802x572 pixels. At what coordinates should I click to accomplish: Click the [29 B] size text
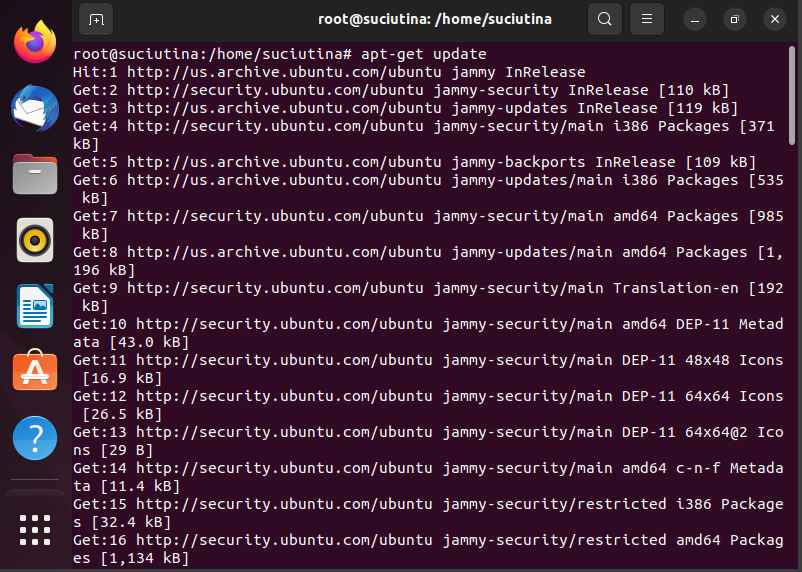click(126, 450)
